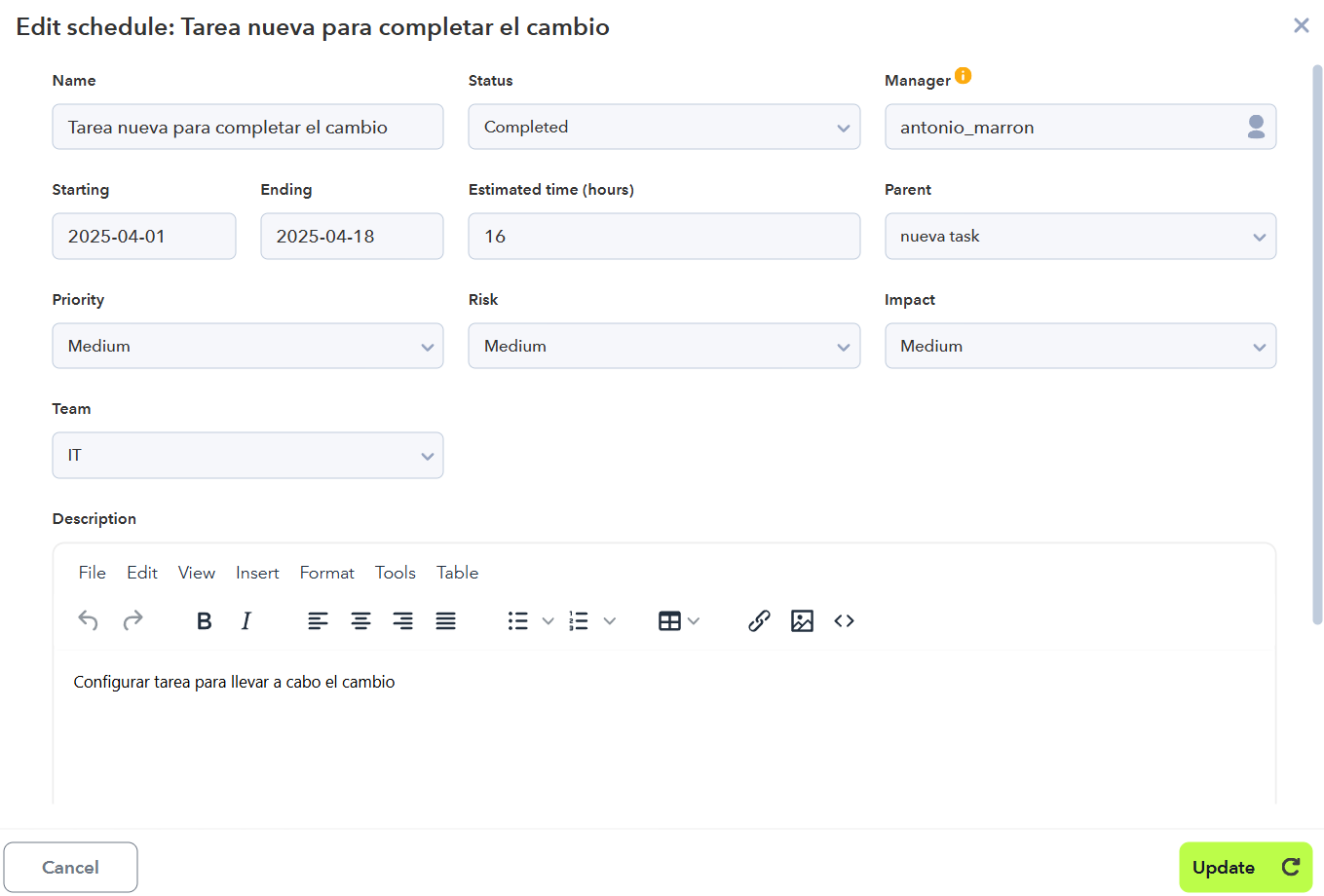Click the Update button
The height and width of the screenshot is (896, 1324).
pos(1244,868)
